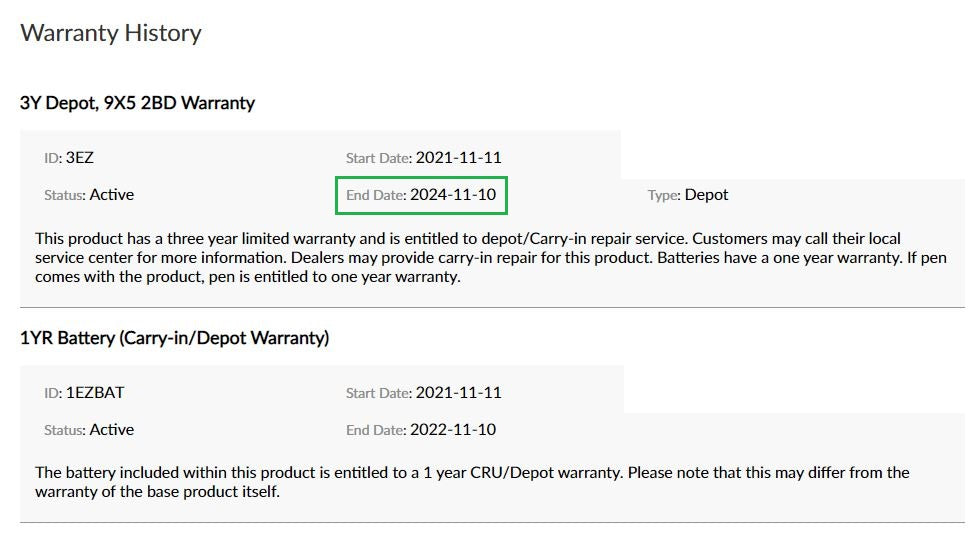
Task: Click the battery CRU/Depot warranty description text
Action: [x=472, y=482]
